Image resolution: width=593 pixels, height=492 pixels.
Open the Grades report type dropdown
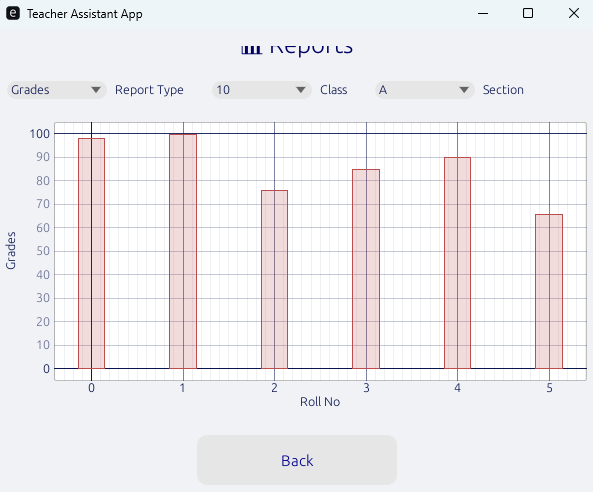point(57,90)
